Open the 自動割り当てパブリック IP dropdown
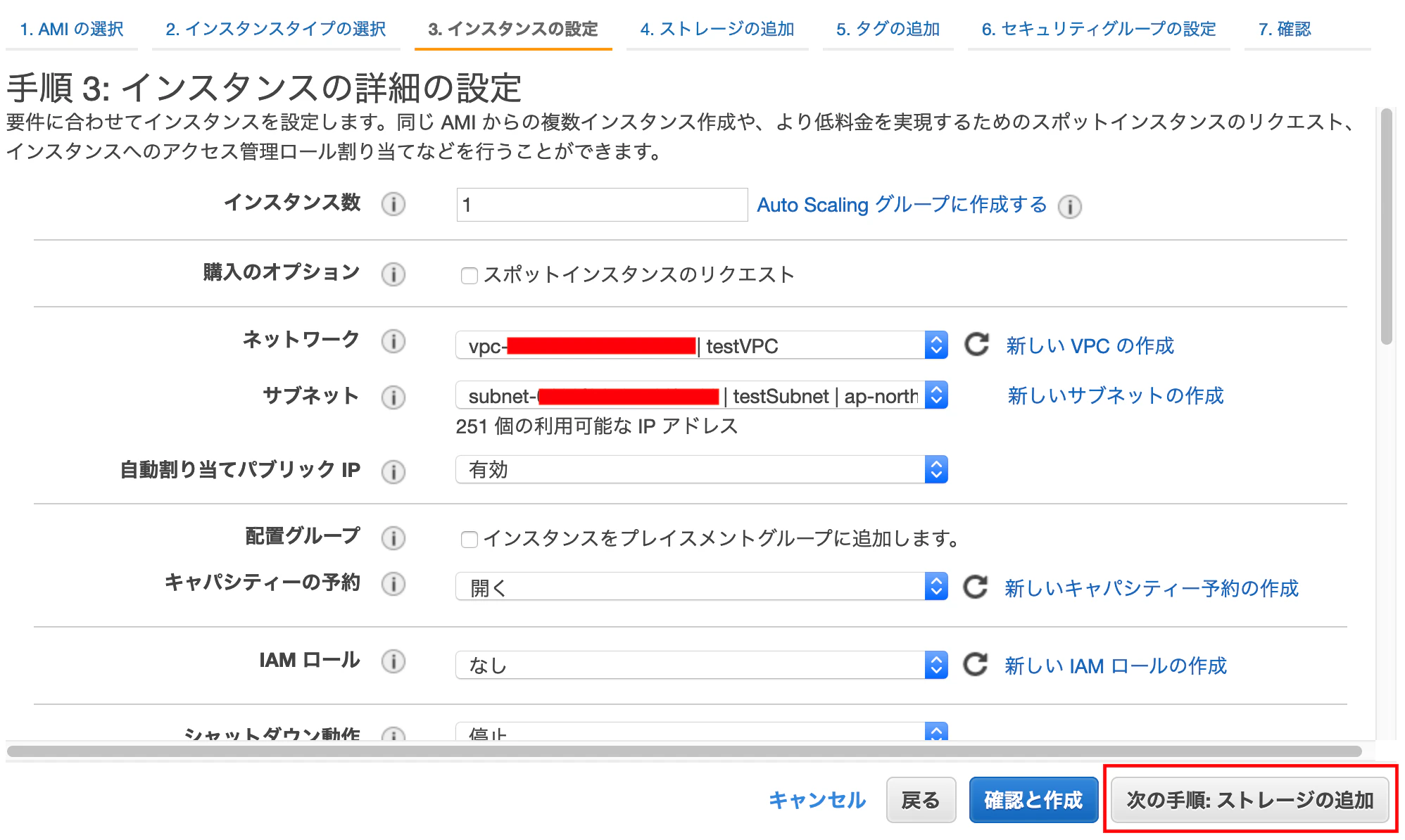The width and height of the screenshot is (1405, 840). [x=701, y=469]
